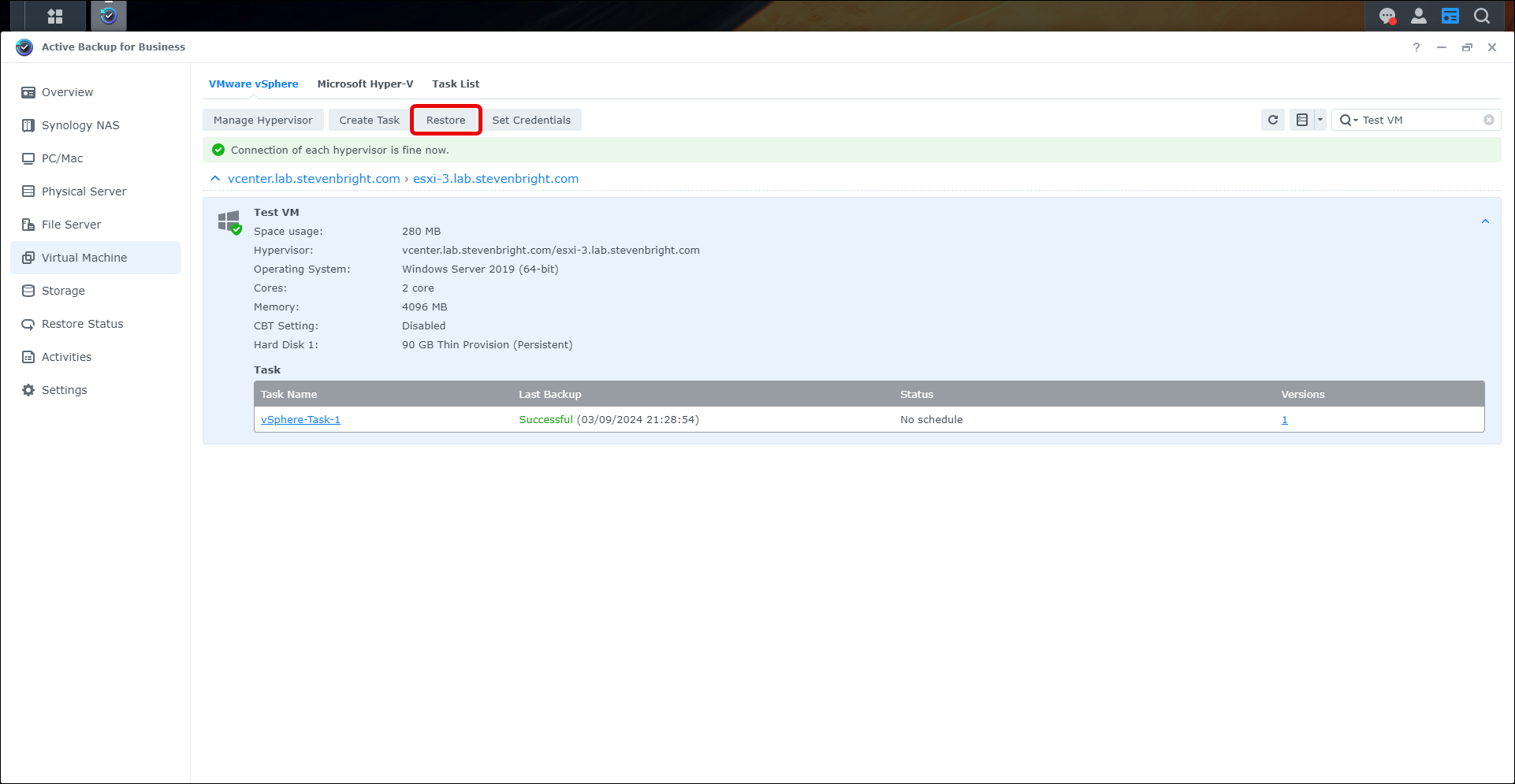
Task: Open the notifications chat icon
Action: point(1387,16)
